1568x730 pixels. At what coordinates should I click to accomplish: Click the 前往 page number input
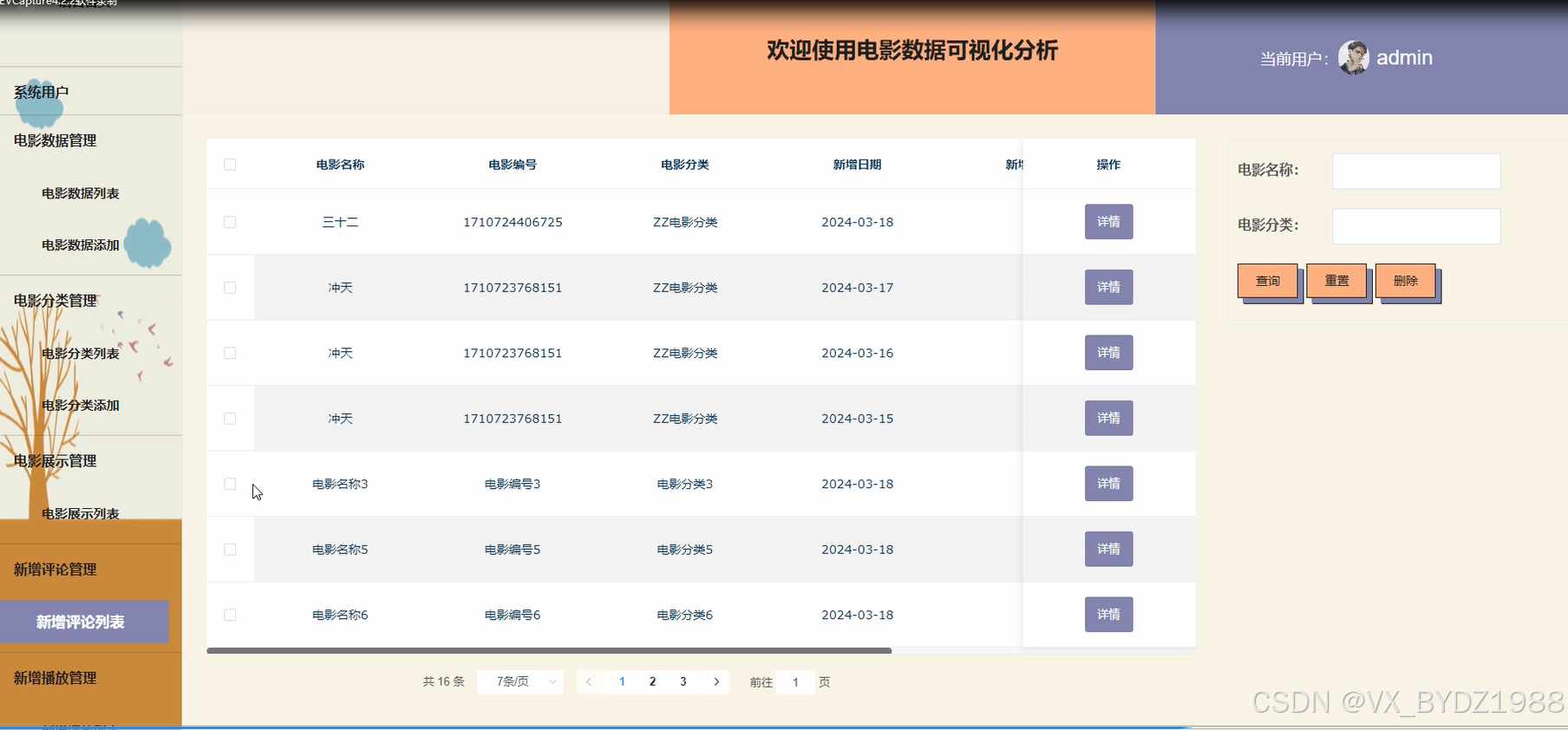795,682
